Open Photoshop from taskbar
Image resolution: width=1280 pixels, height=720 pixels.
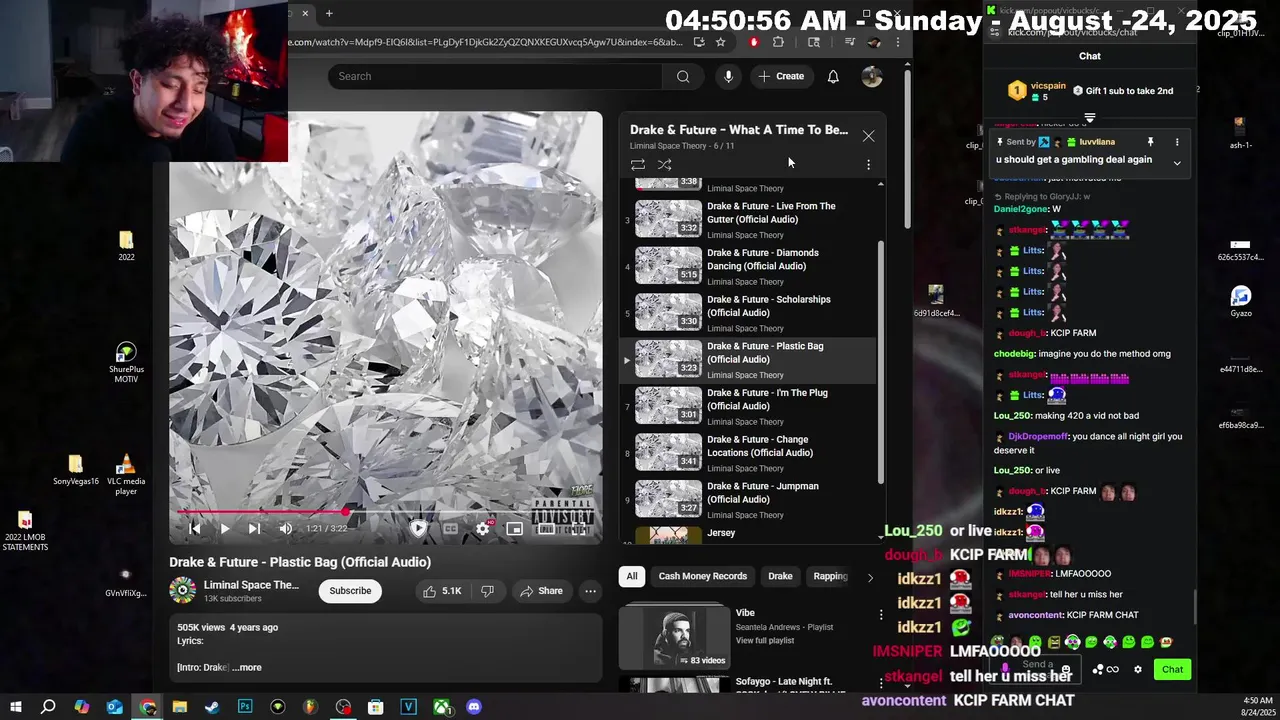click(245, 707)
